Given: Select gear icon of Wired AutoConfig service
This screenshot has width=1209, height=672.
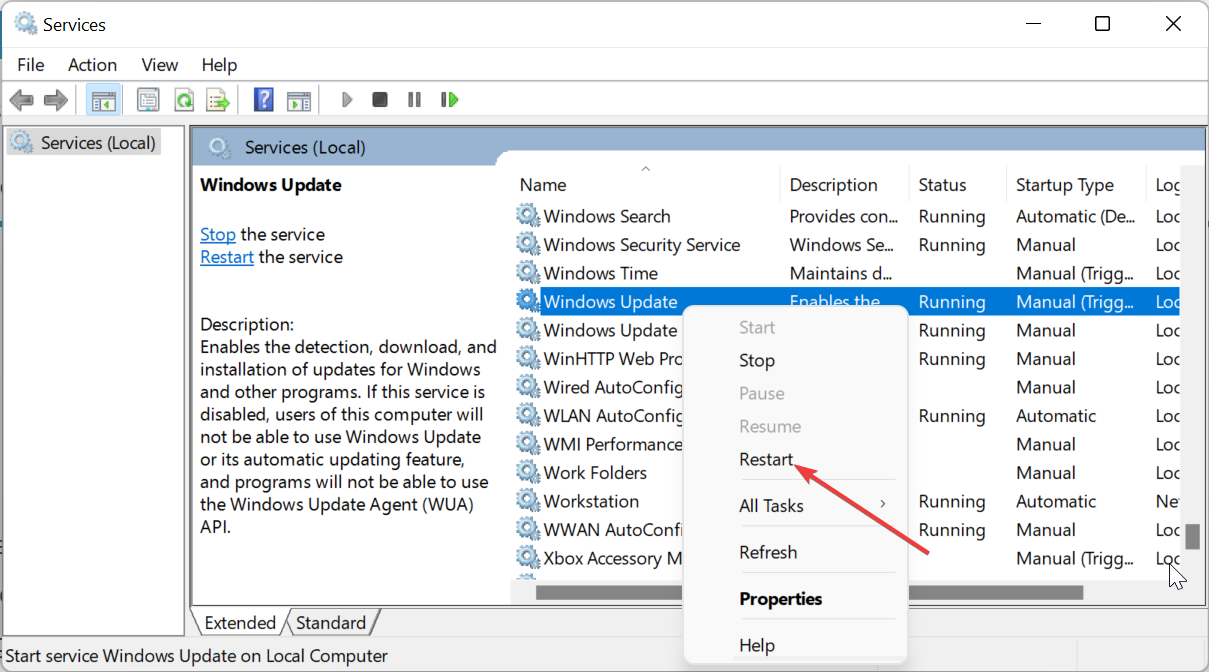Looking at the screenshot, I should coord(528,387).
